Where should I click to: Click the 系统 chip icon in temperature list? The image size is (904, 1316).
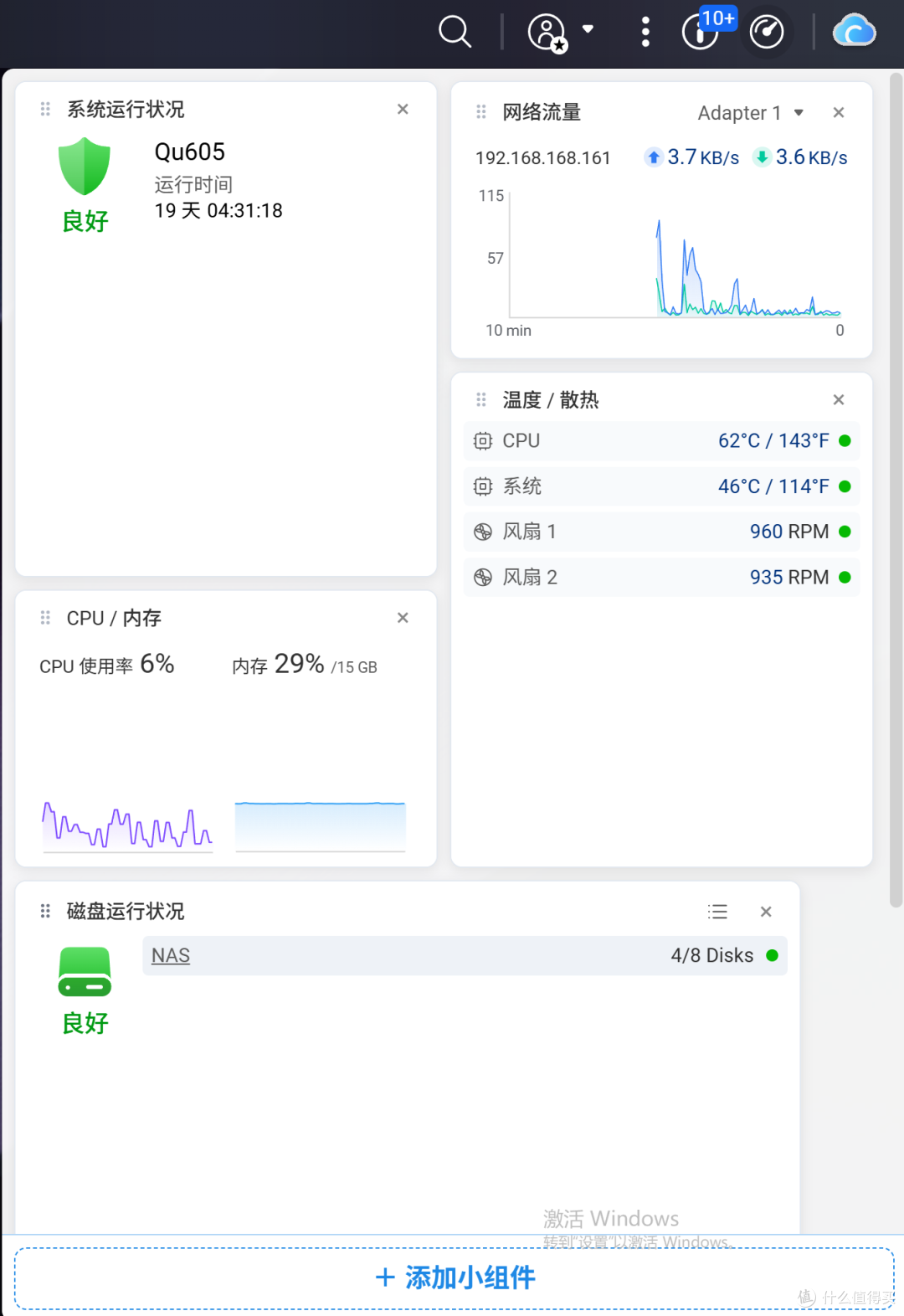(483, 486)
